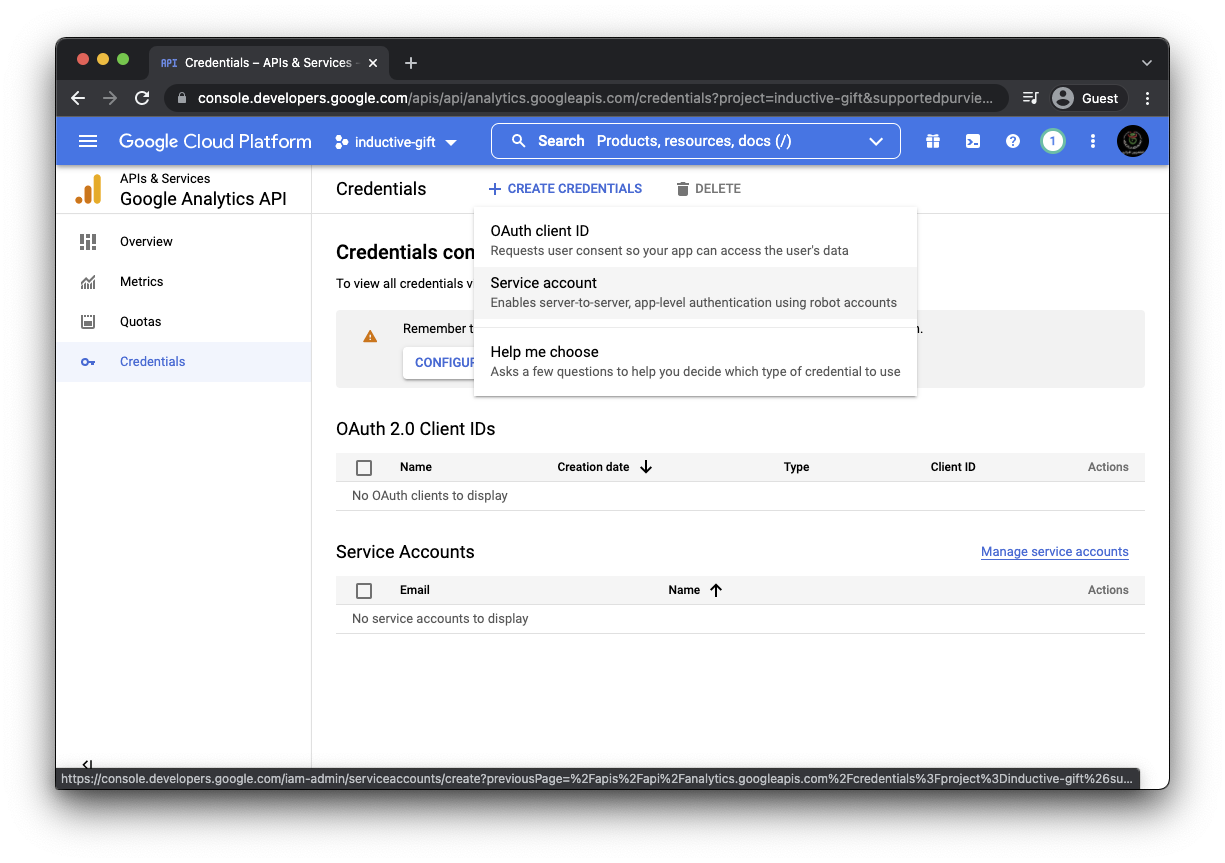The width and height of the screenshot is (1225, 863).
Task: Go back in browser
Action: tap(78, 98)
